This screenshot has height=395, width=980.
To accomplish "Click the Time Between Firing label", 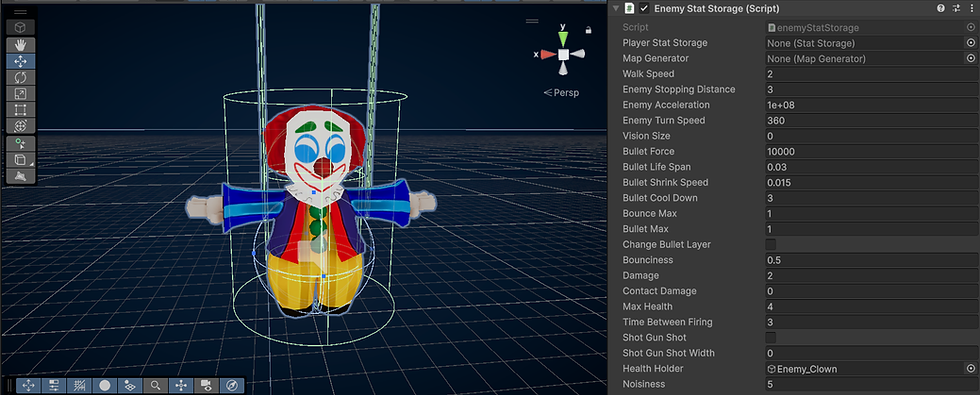I will pyautogui.click(x=668, y=322).
